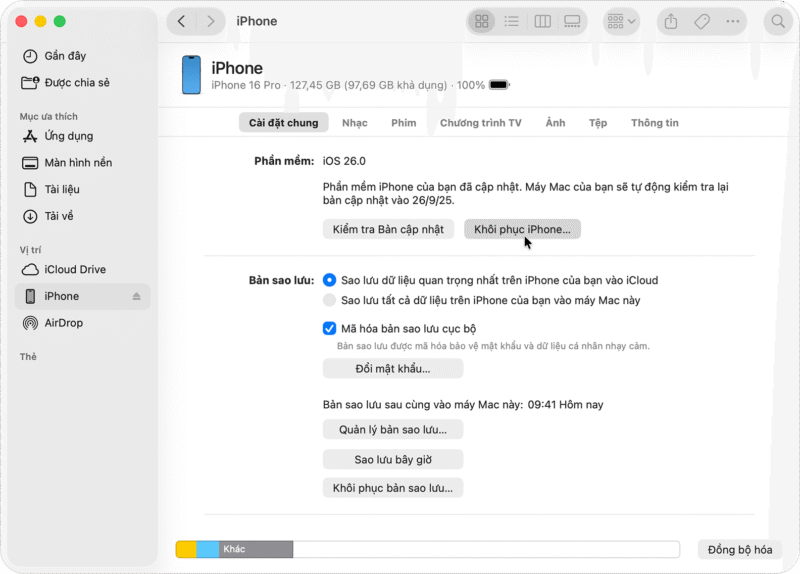The image size is (800, 574).
Task: Switch to the Tệp tab
Action: 598,123
